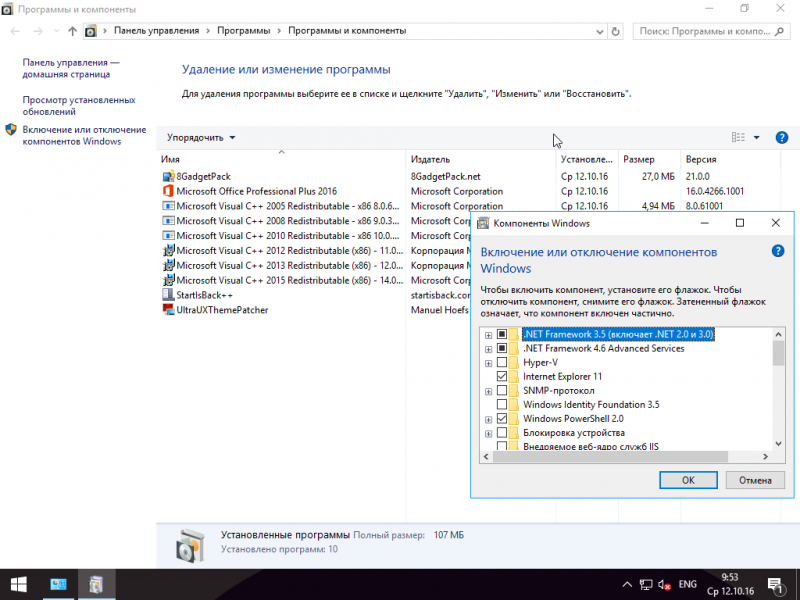Click the components list vertical scrollbar thumb
The width and height of the screenshot is (800, 600).
click(x=778, y=353)
